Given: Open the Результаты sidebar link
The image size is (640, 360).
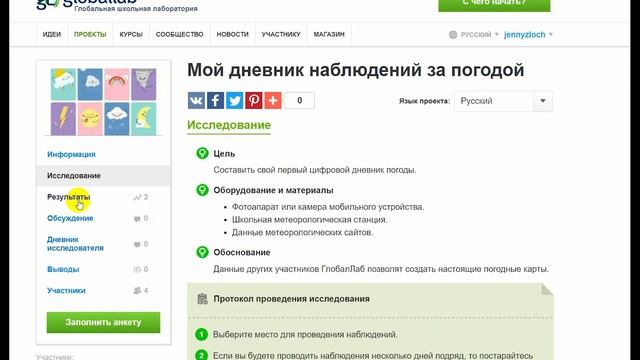Looking at the screenshot, I should click(69, 197).
